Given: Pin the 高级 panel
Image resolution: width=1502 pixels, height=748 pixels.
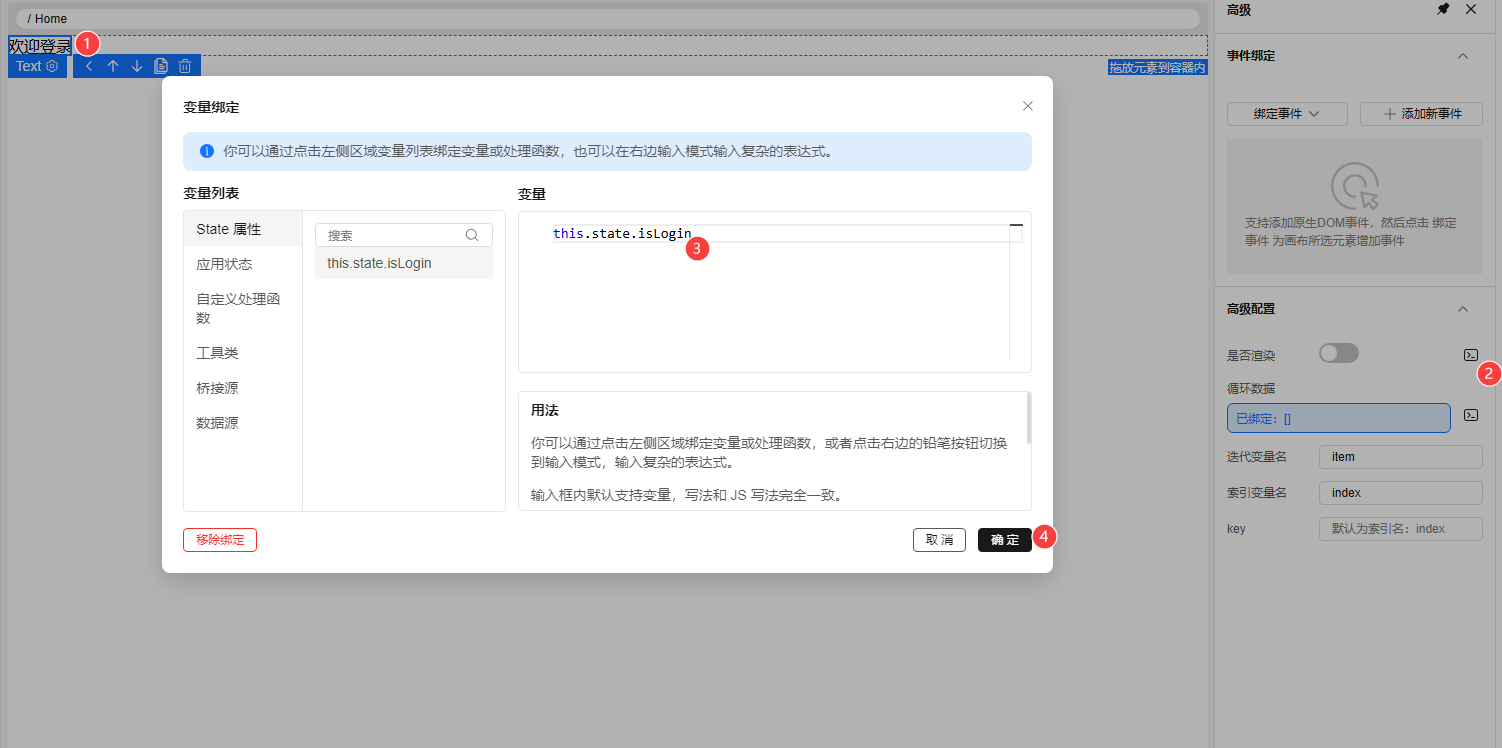Looking at the screenshot, I should pyautogui.click(x=1443, y=9).
